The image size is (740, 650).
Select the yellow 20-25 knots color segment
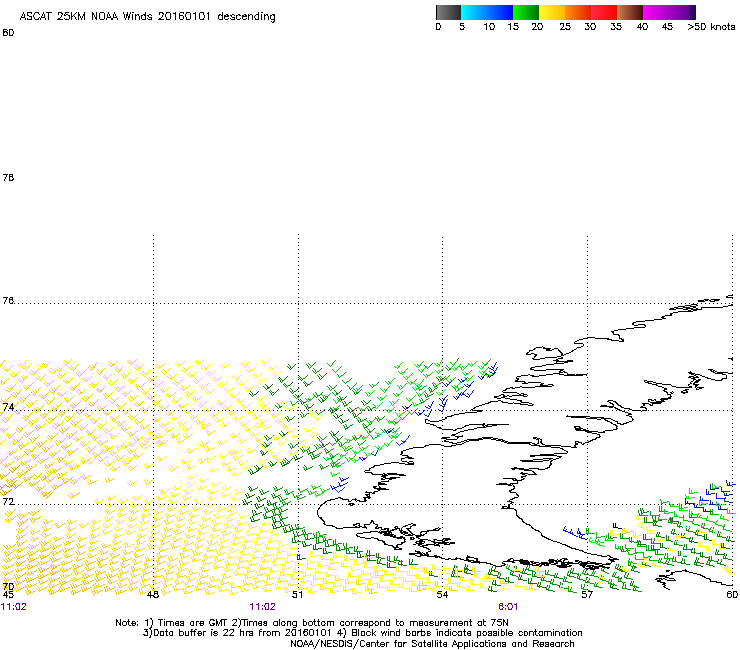pyautogui.click(x=552, y=12)
